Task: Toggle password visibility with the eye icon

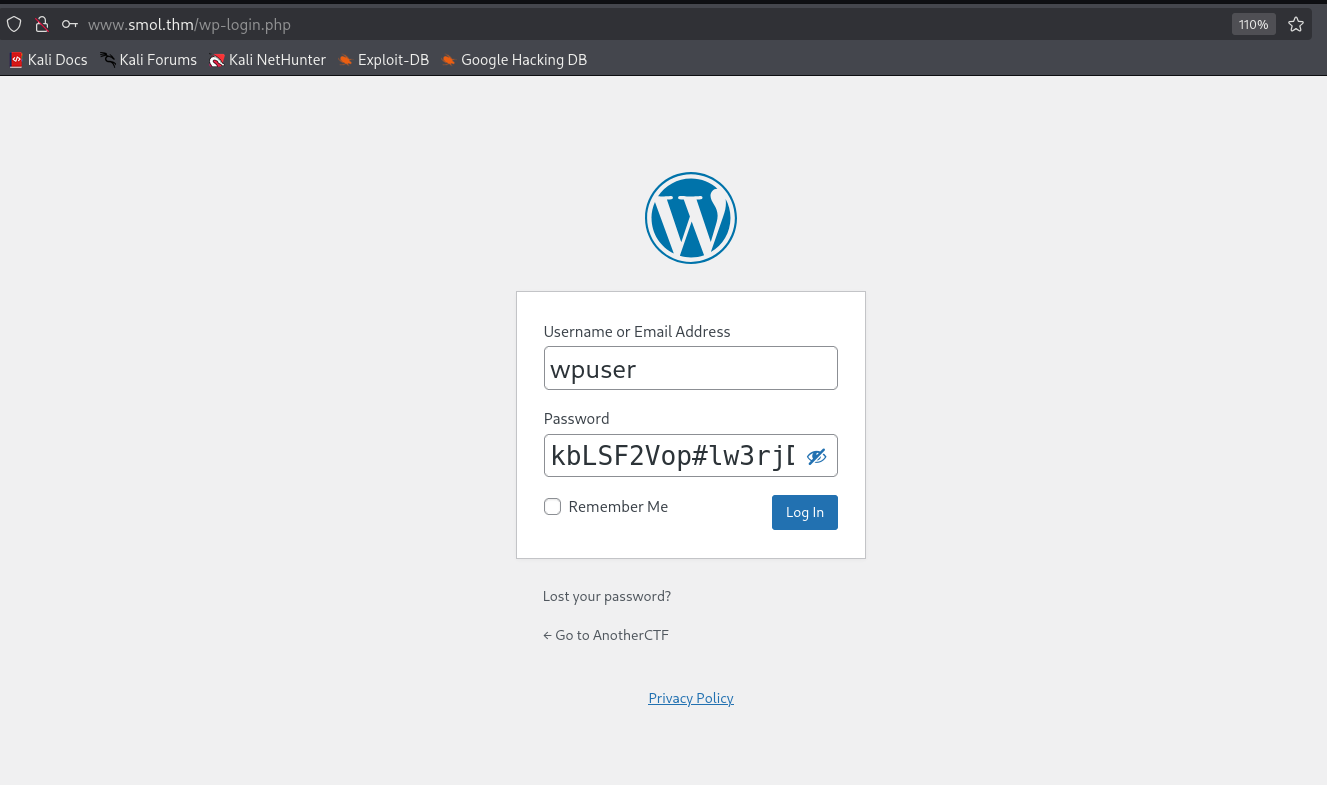Action: 816,455
